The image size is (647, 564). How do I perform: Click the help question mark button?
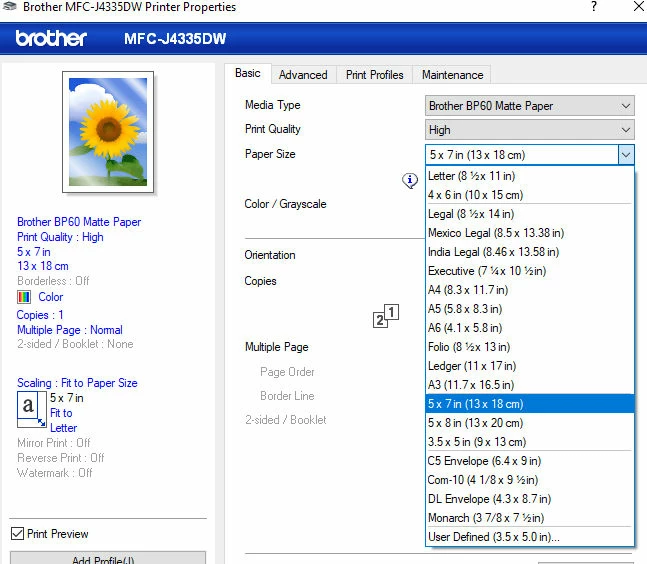(594, 6)
